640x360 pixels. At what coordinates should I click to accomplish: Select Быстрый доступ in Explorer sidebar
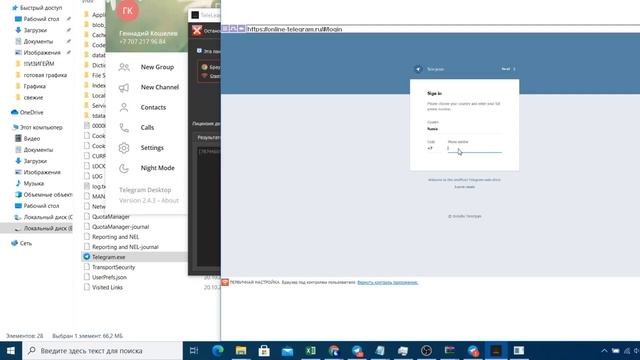(41, 8)
